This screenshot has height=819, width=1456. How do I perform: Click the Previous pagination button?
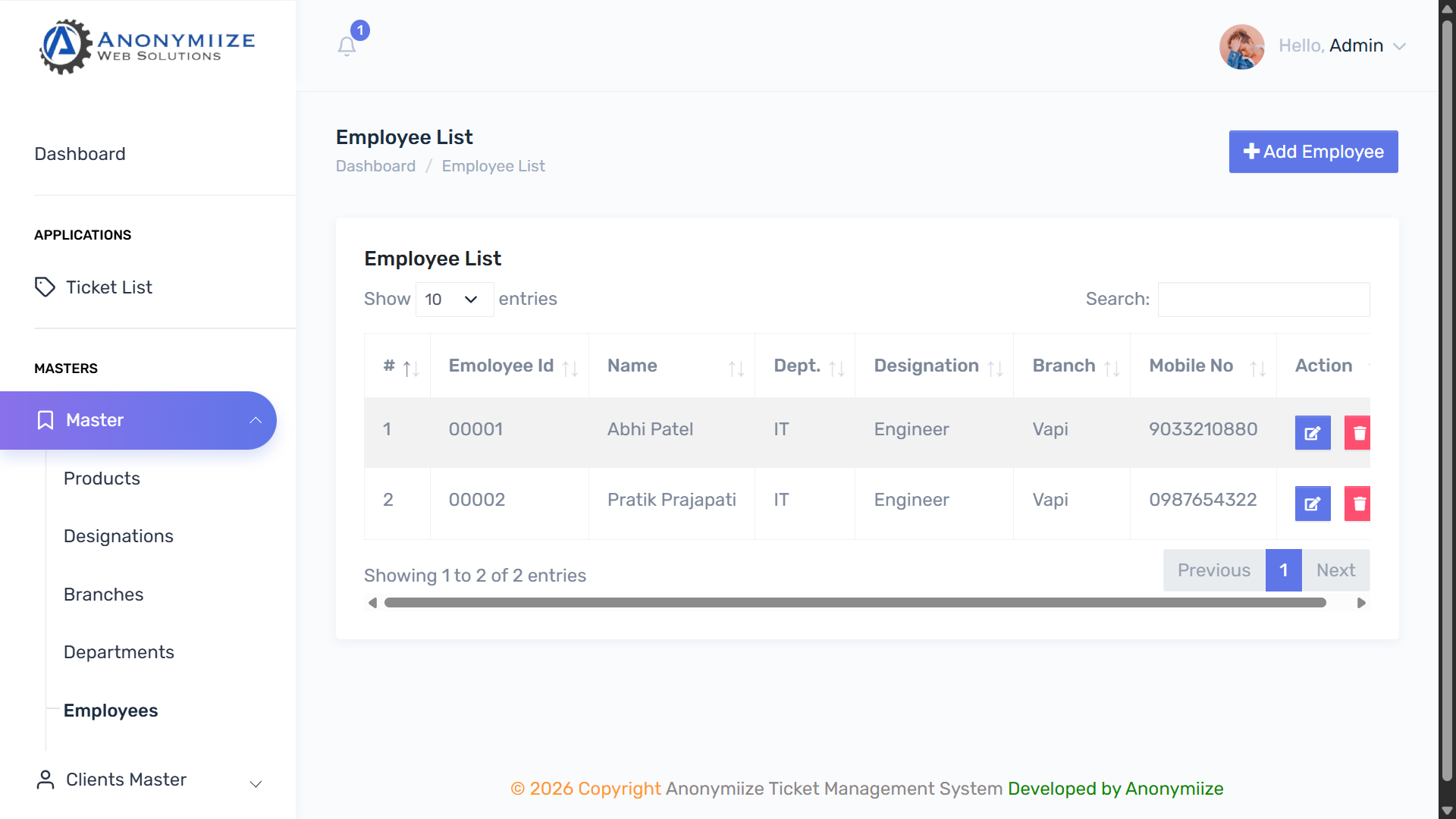pyautogui.click(x=1214, y=570)
